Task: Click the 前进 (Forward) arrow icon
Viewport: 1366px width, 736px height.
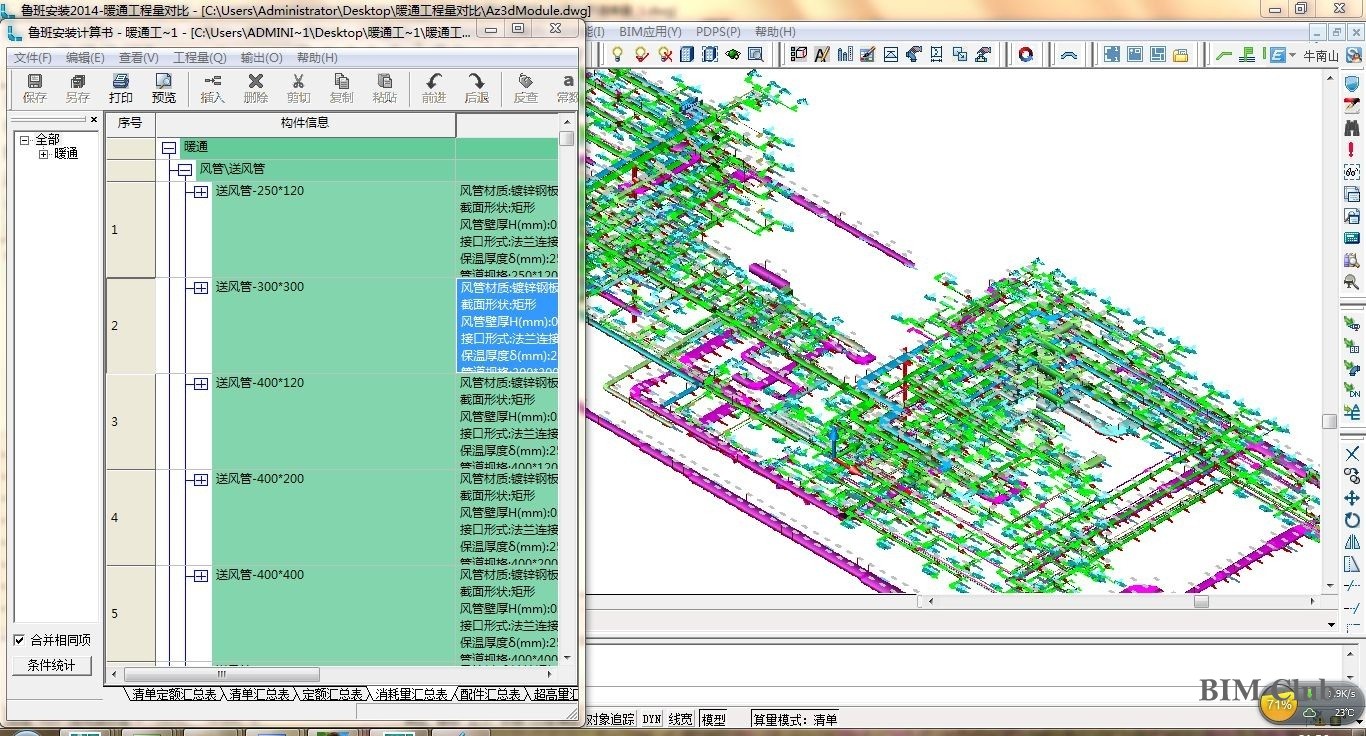Action: point(433,82)
